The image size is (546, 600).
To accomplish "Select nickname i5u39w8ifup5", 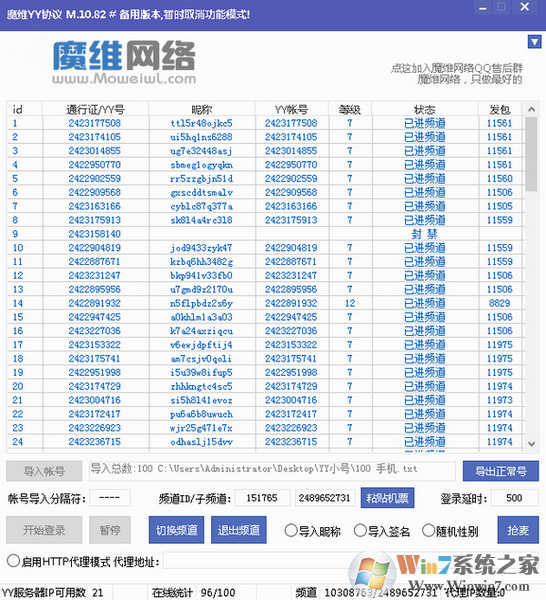I will pyautogui.click(x=202, y=373).
